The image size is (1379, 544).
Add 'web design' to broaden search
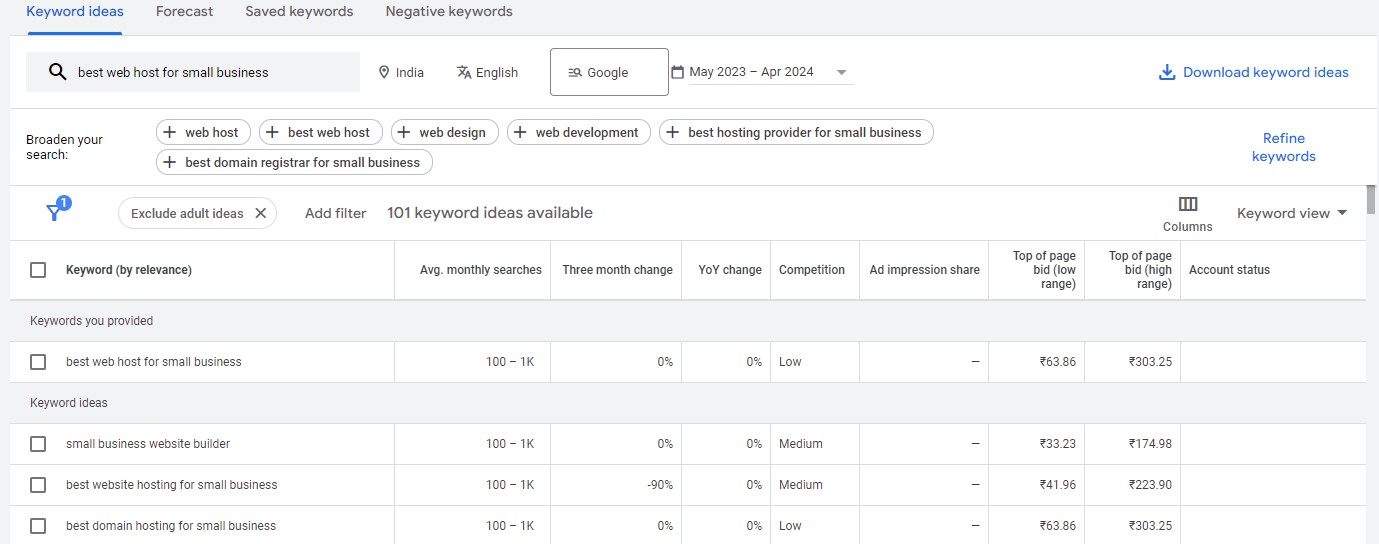[444, 132]
